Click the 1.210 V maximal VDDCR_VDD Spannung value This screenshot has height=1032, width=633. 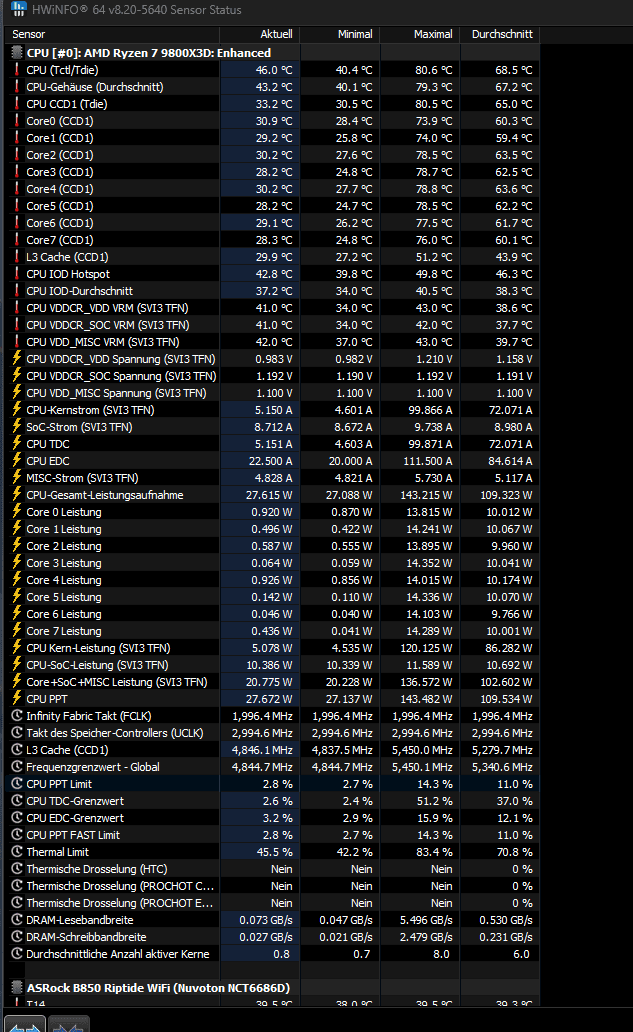pos(434,359)
